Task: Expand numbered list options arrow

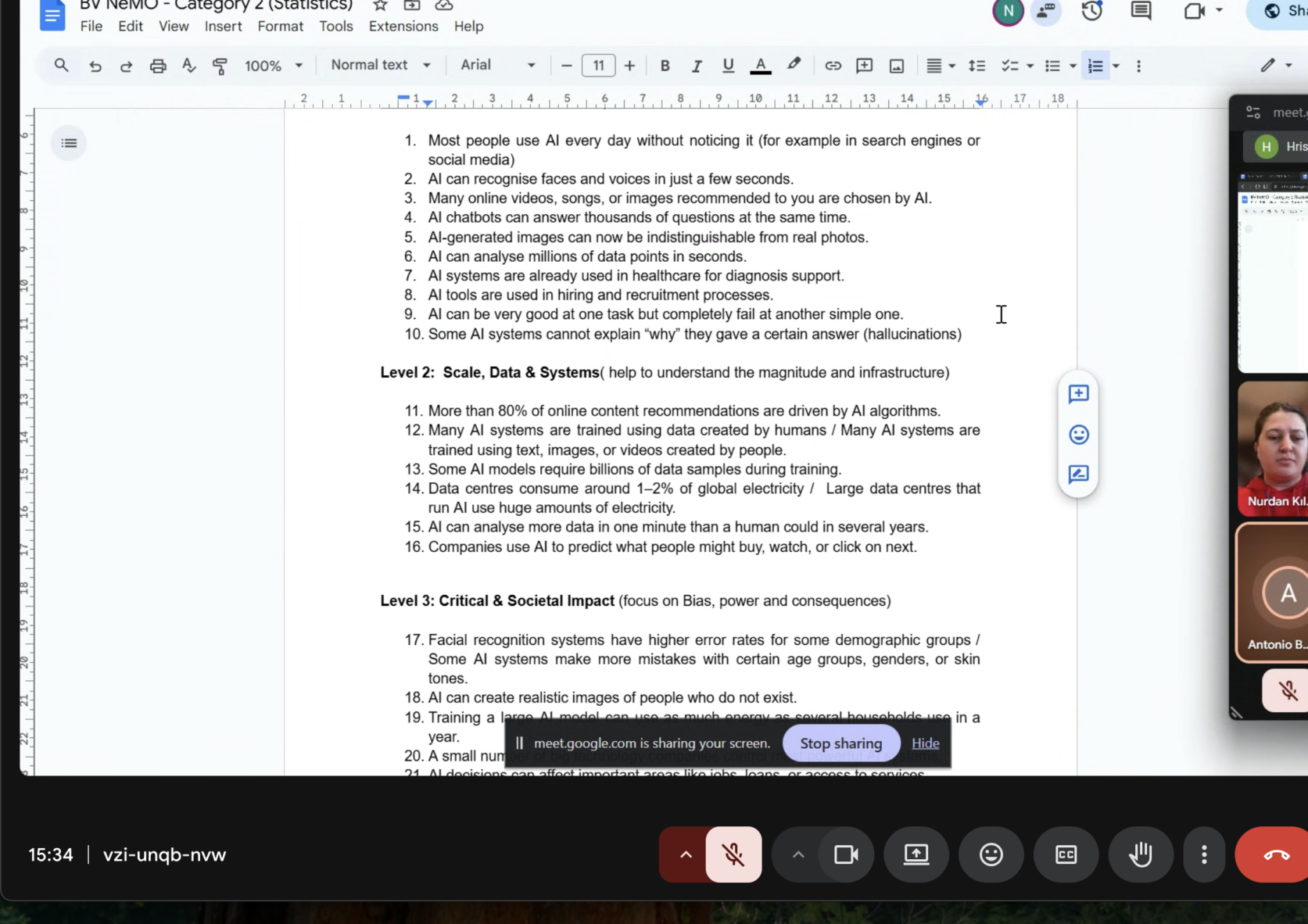Action: [1116, 66]
